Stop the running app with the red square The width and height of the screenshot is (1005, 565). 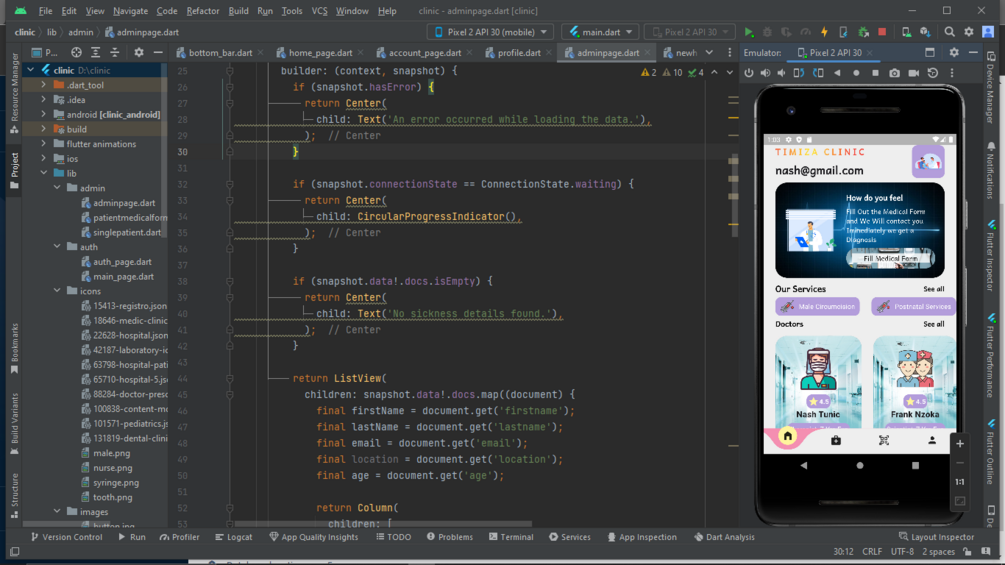(882, 32)
